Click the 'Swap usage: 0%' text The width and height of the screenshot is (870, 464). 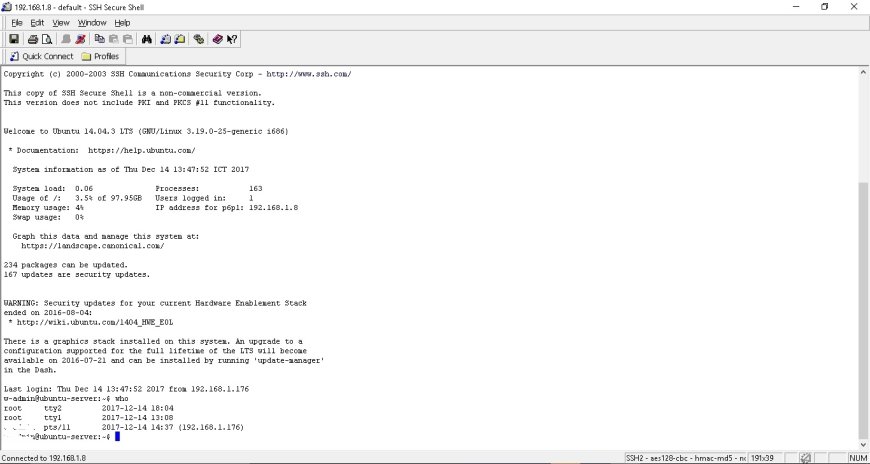pos(48,217)
